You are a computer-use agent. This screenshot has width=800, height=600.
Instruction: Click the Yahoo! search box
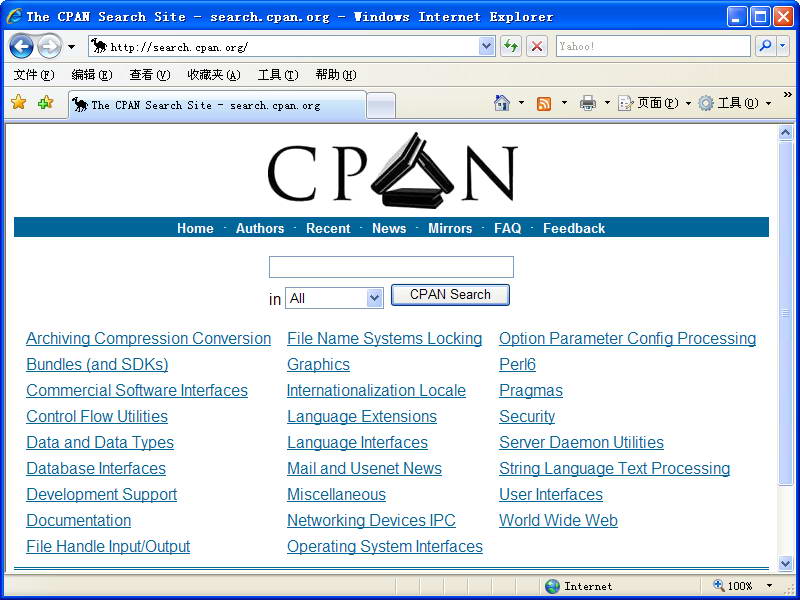click(x=653, y=46)
